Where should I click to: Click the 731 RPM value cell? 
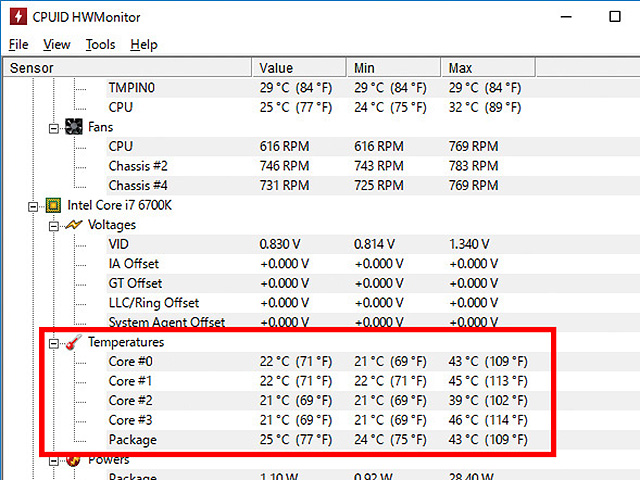coord(284,186)
